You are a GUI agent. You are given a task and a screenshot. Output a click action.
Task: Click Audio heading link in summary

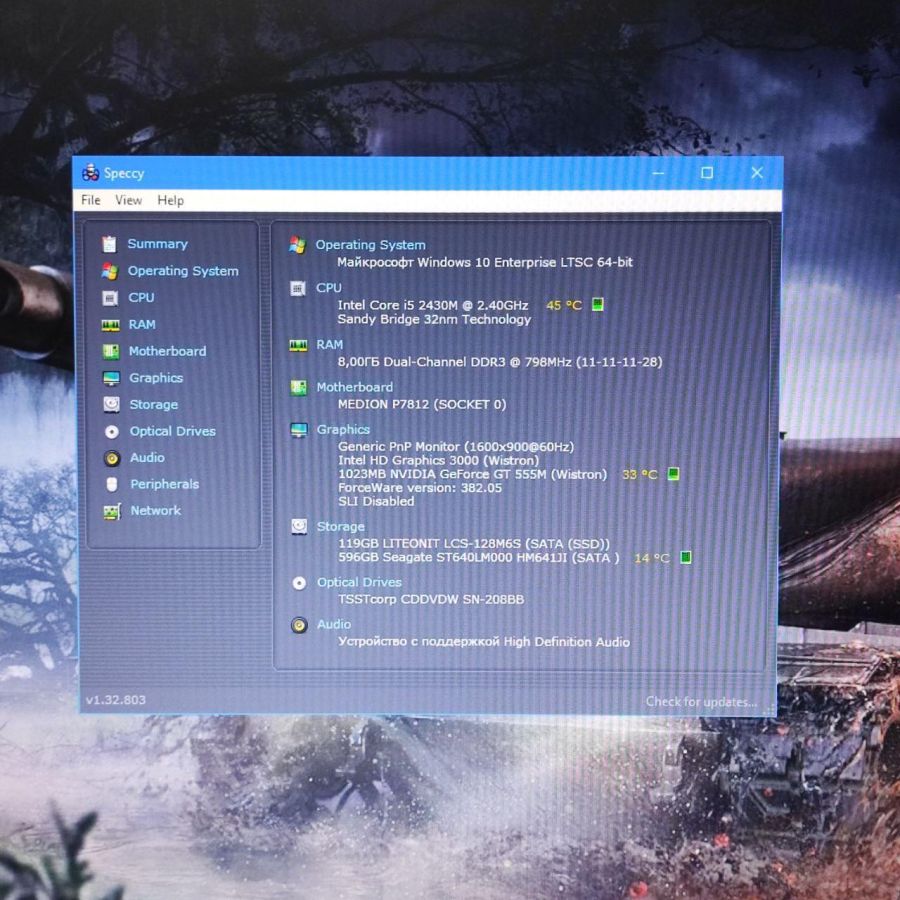pyautogui.click(x=333, y=624)
